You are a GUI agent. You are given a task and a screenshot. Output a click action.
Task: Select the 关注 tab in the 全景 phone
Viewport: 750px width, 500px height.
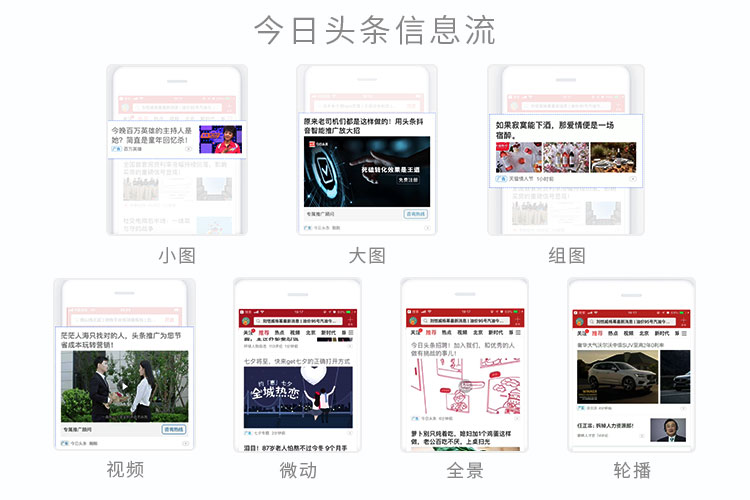tap(415, 333)
